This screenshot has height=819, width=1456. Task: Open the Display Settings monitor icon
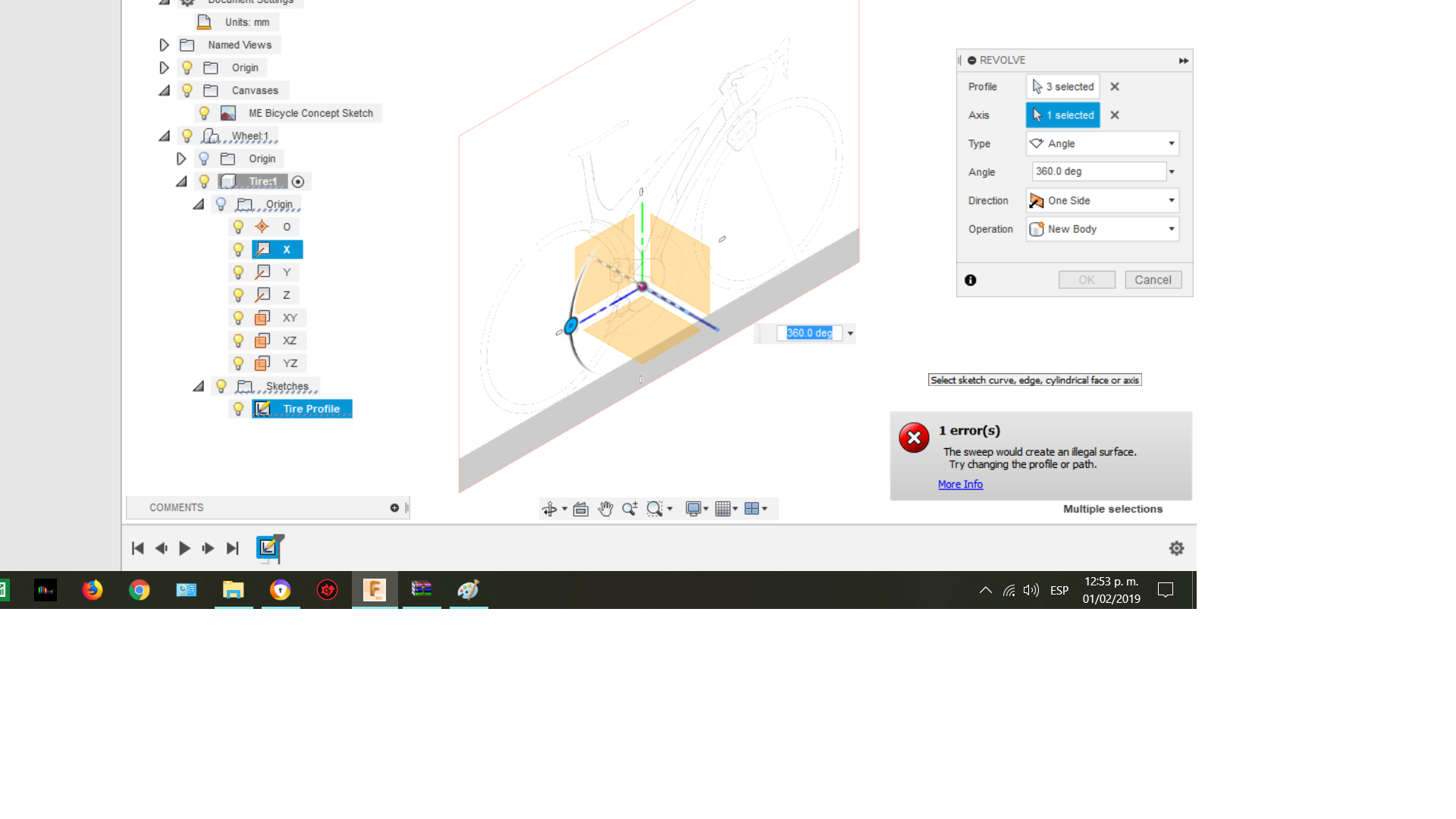click(x=692, y=508)
